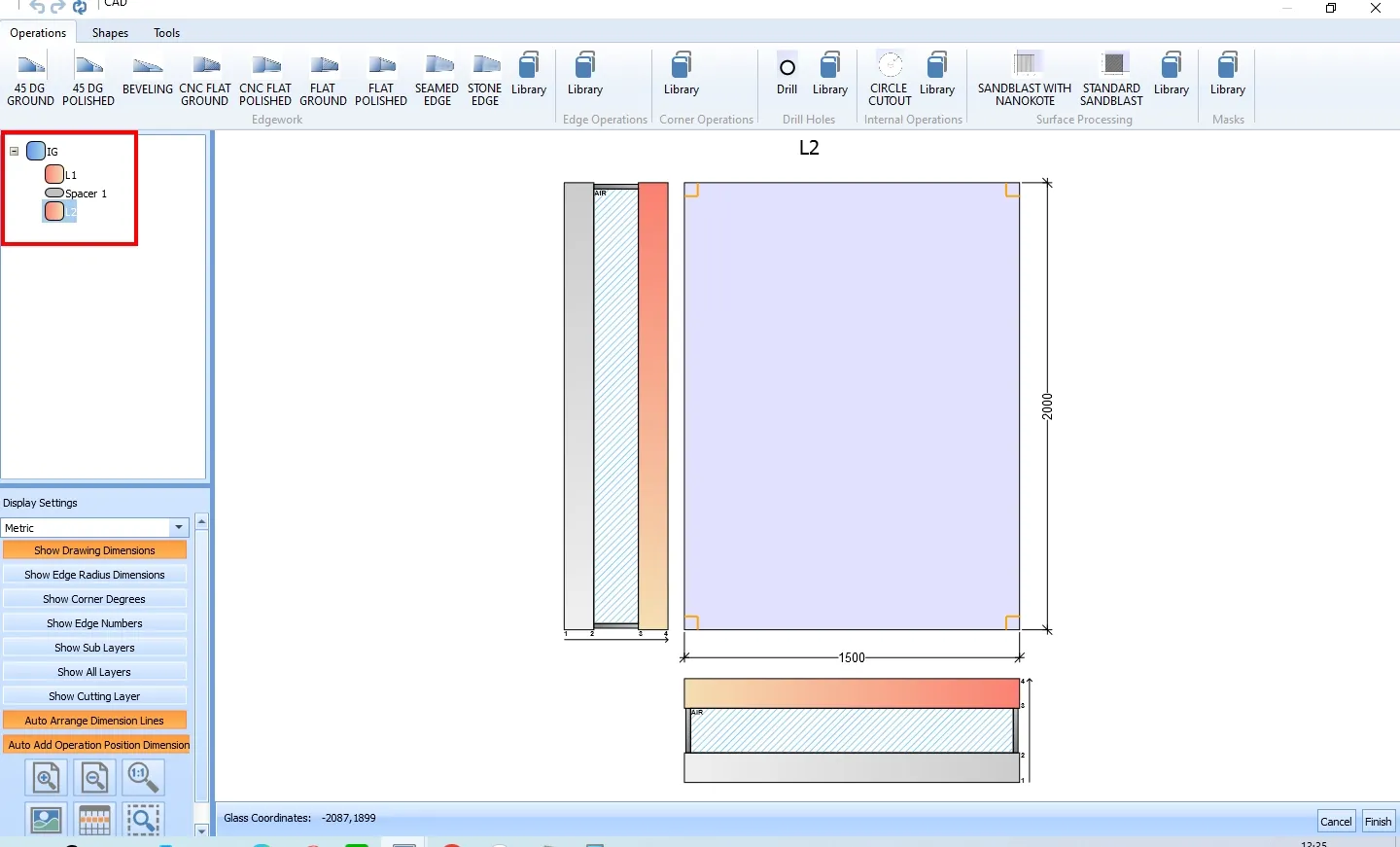Viewport: 1400px width, 847px height.
Task: Toggle Show All Layers
Action: pos(94,672)
